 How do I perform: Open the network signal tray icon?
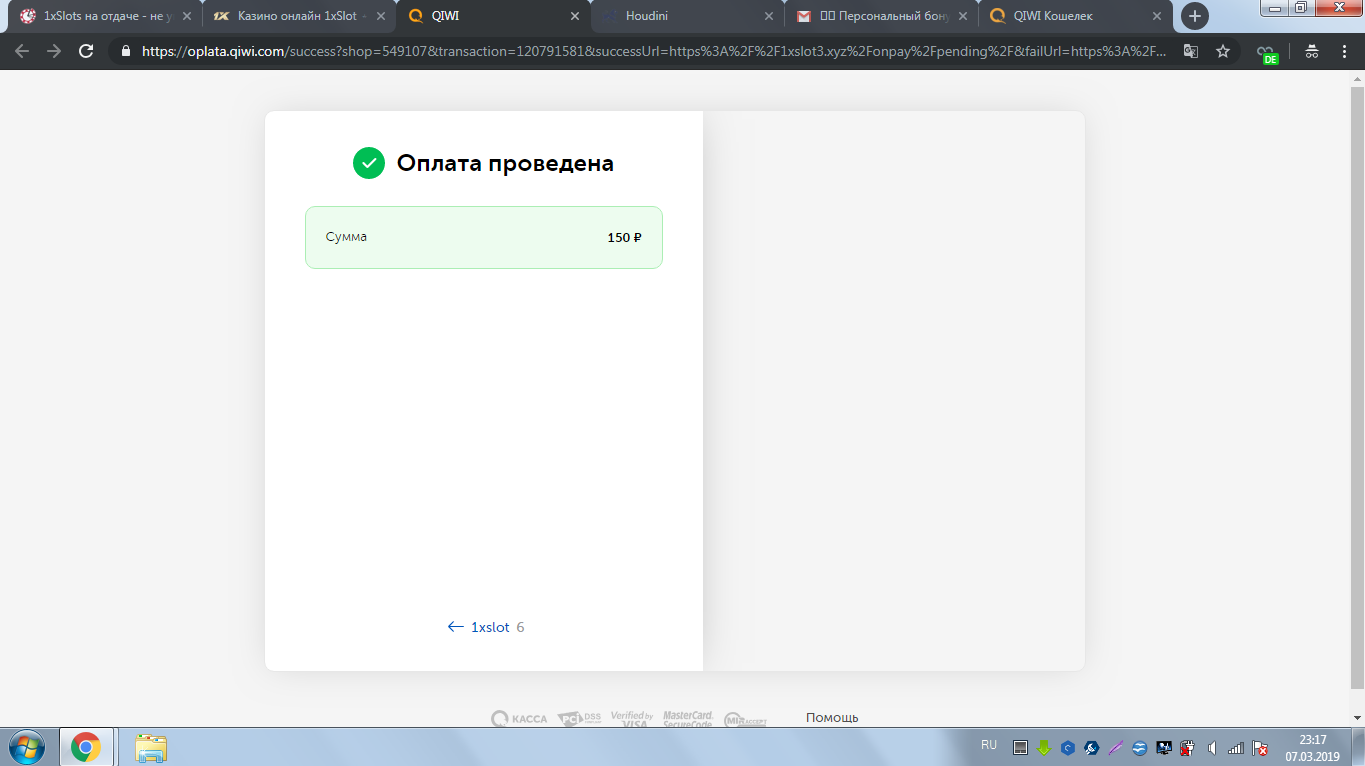click(x=1236, y=747)
